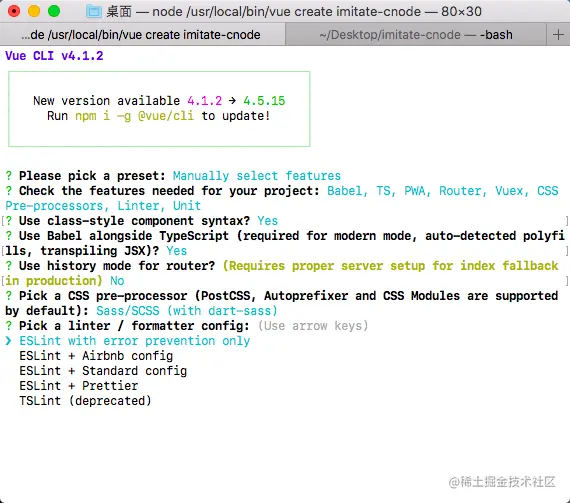The height and width of the screenshot is (503, 570).
Task: Click the npm i -g @vue/cli command text
Action: [135, 116]
